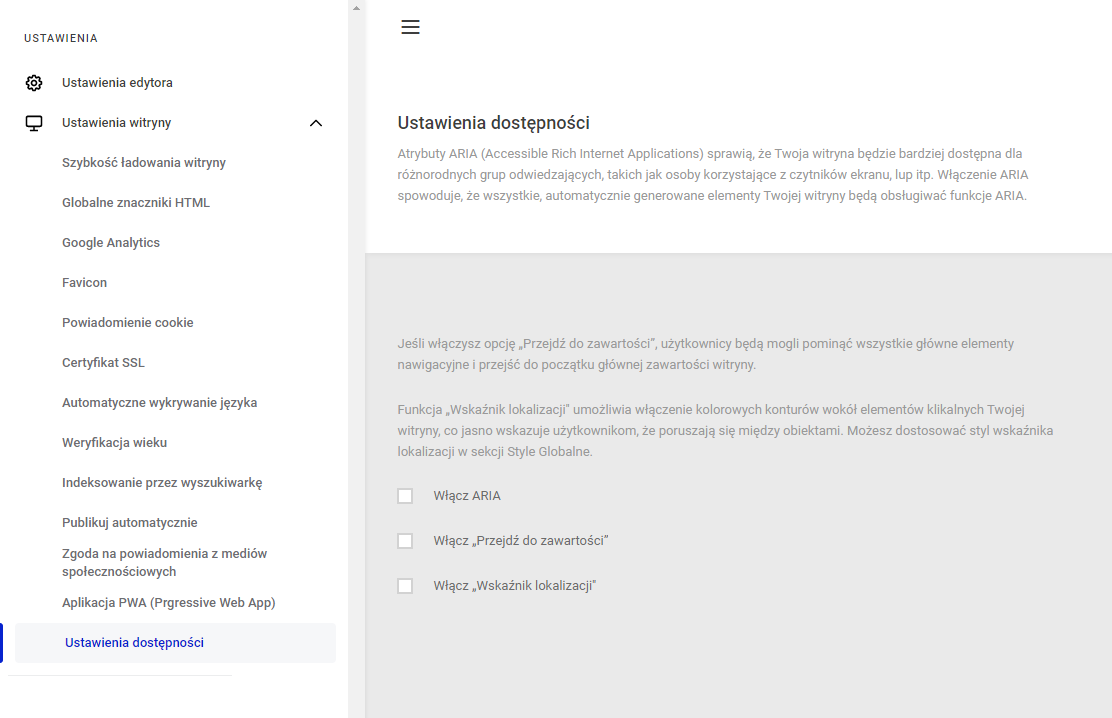The height and width of the screenshot is (718, 1112).
Task: Open Certyfikat SSL settings
Action: (x=104, y=363)
